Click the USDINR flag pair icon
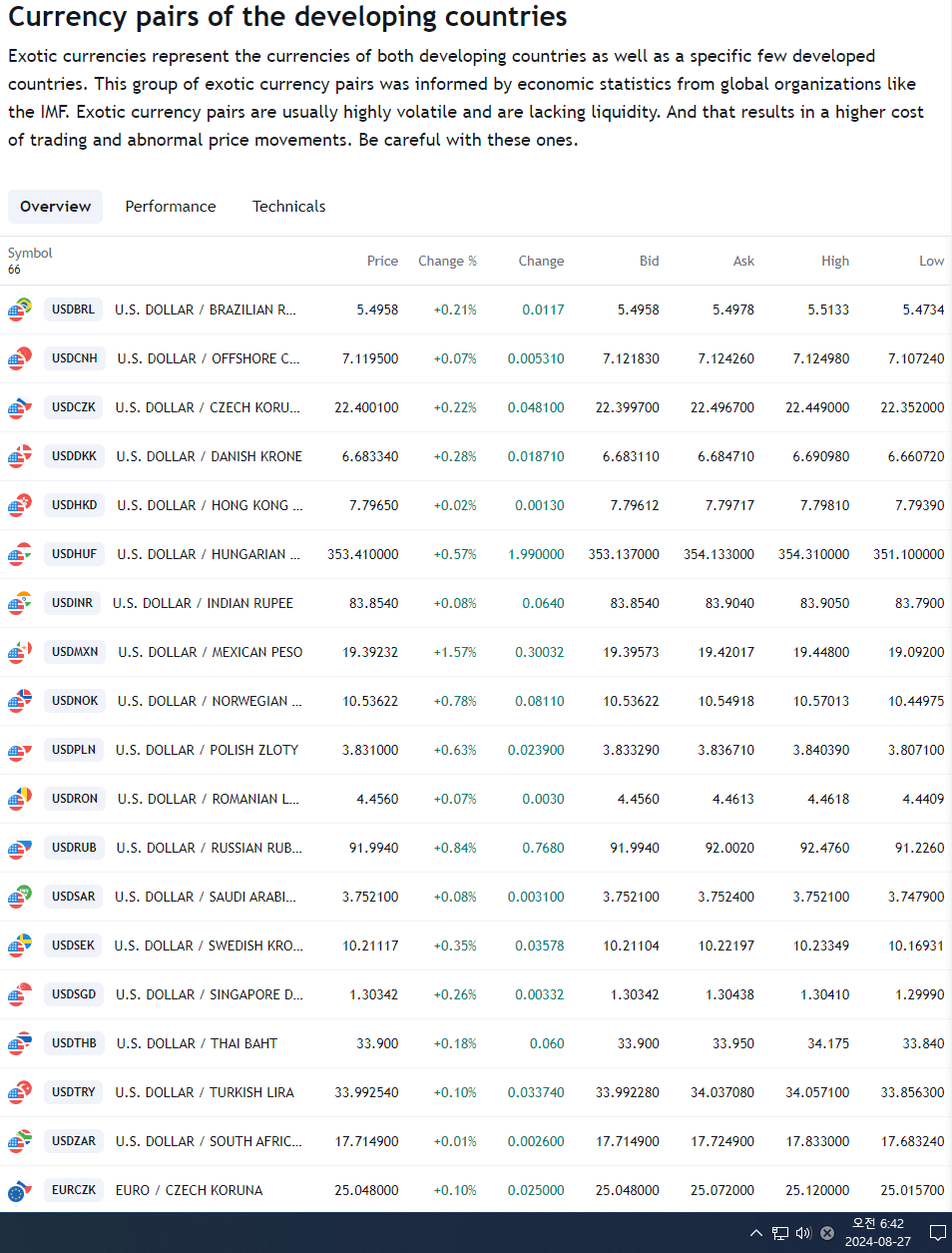Image resolution: width=952 pixels, height=1253 pixels. pos(20,603)
